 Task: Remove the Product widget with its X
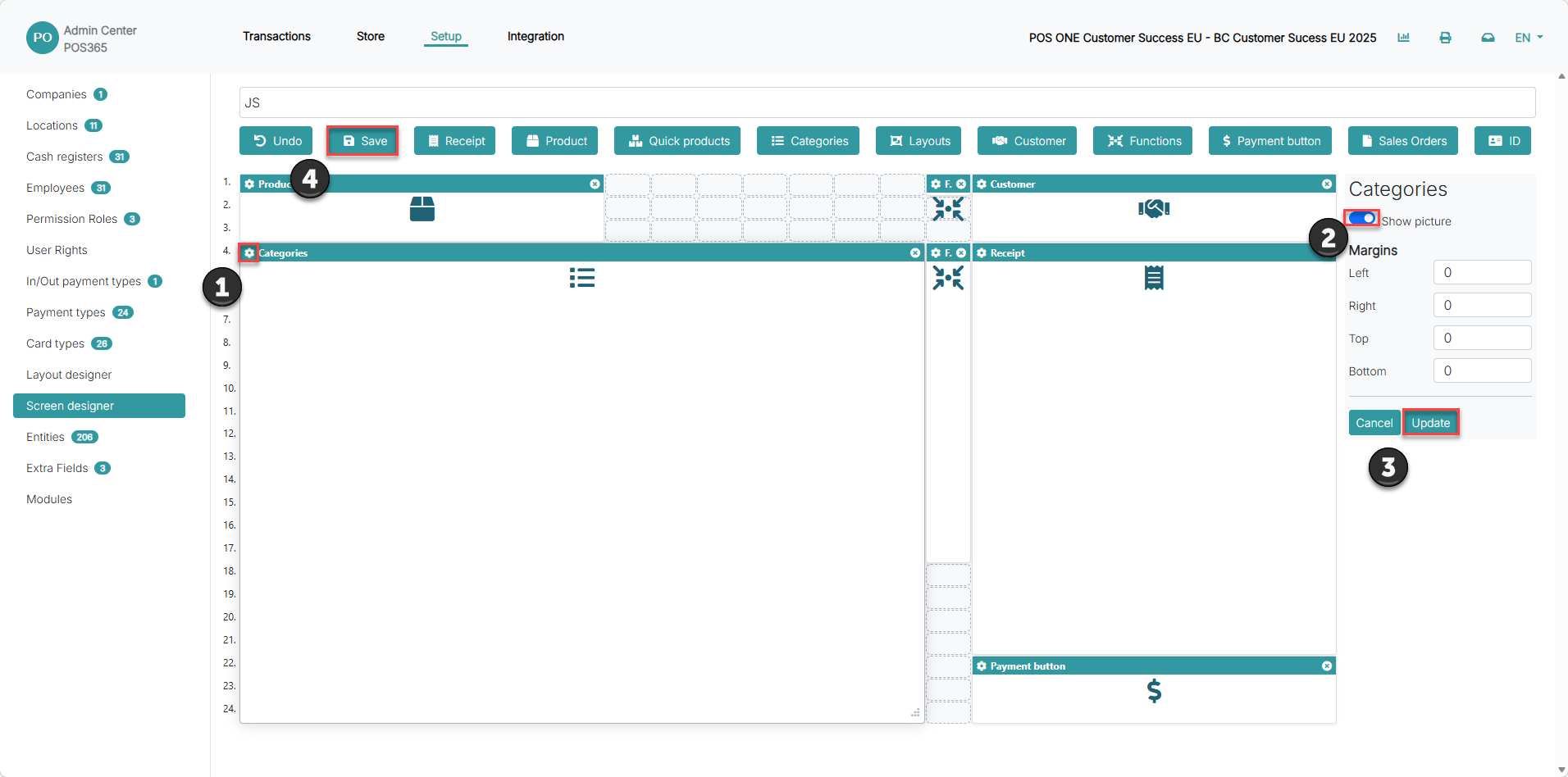click(595, 184)
